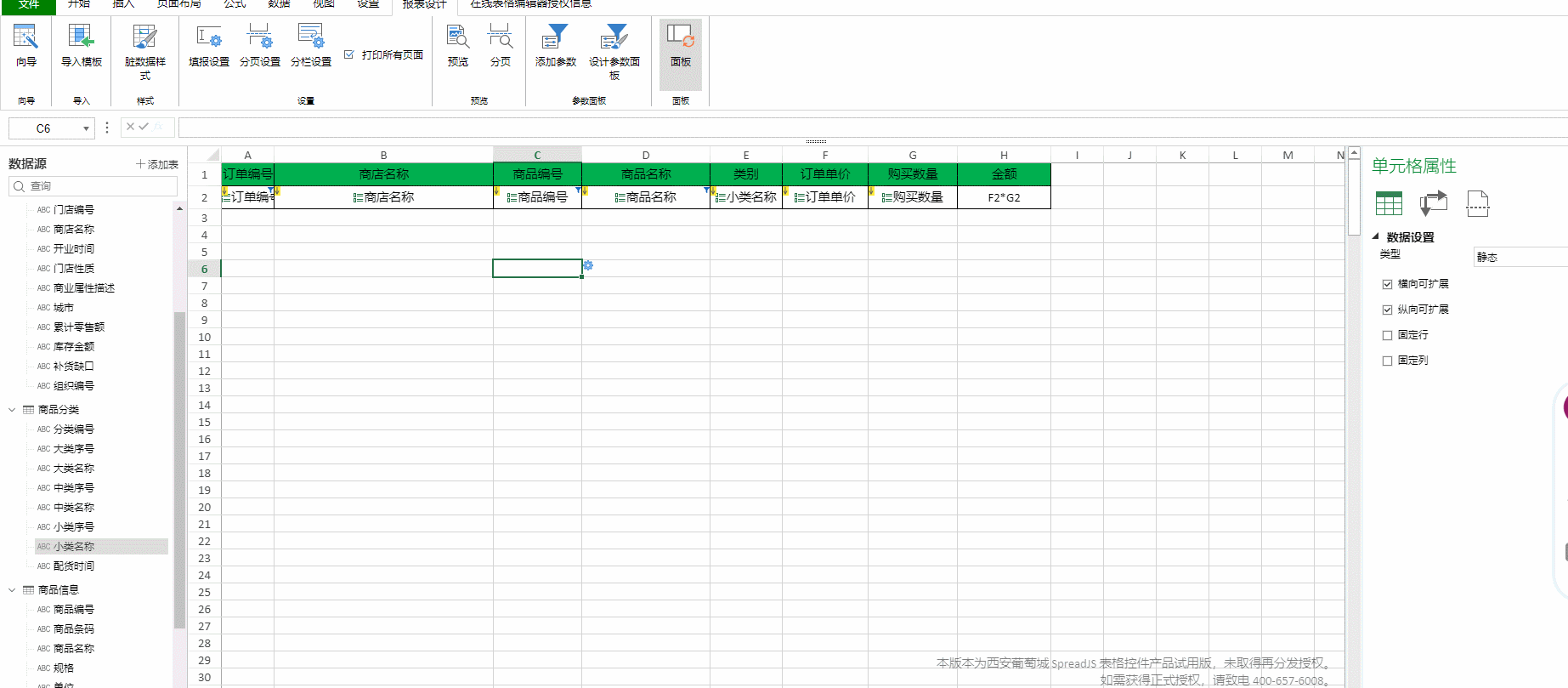Image resolution: width=1568 pixels, height=688 pixels.
Task: Open 分页设置 pagination settings
Action: tap(260, 46)
